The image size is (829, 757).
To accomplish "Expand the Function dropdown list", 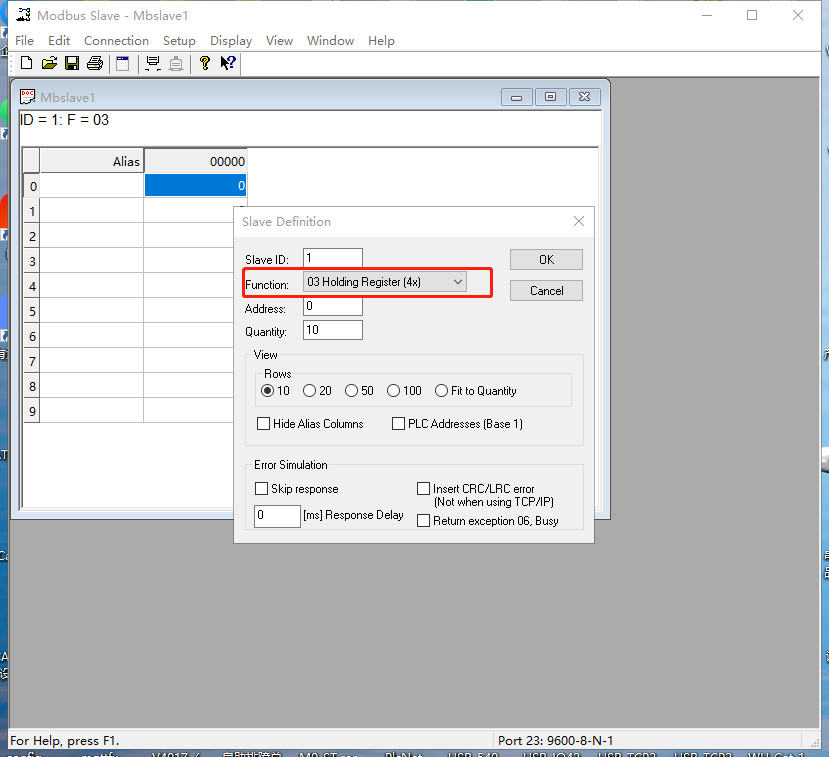I will click(x=457, y=282).
